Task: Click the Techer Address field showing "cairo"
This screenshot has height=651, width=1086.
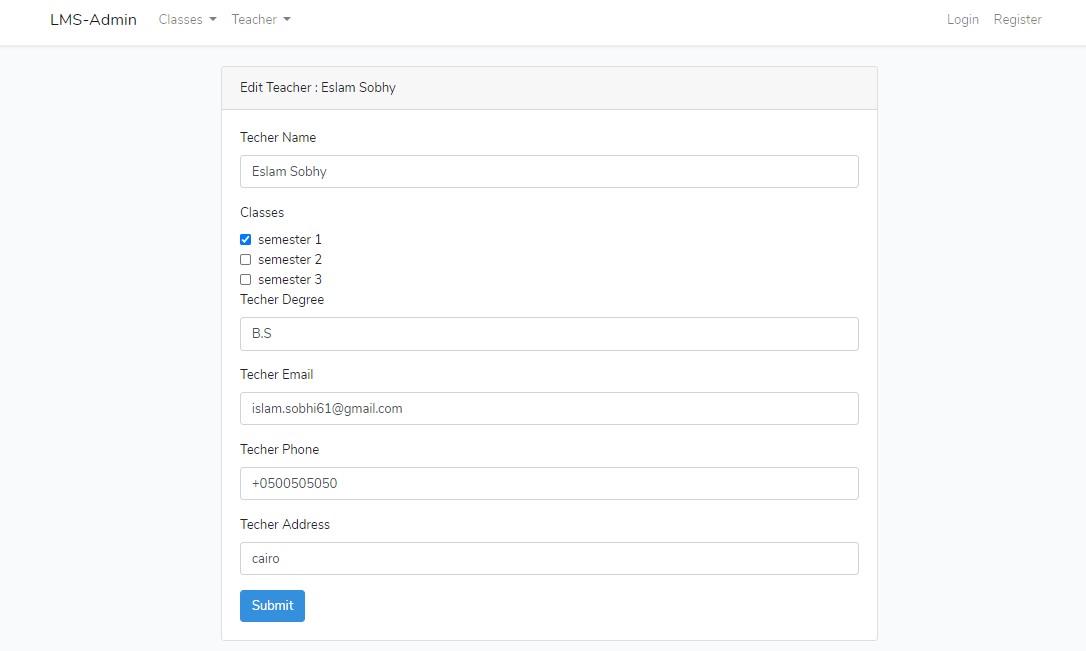Action: tap(548, 558)
